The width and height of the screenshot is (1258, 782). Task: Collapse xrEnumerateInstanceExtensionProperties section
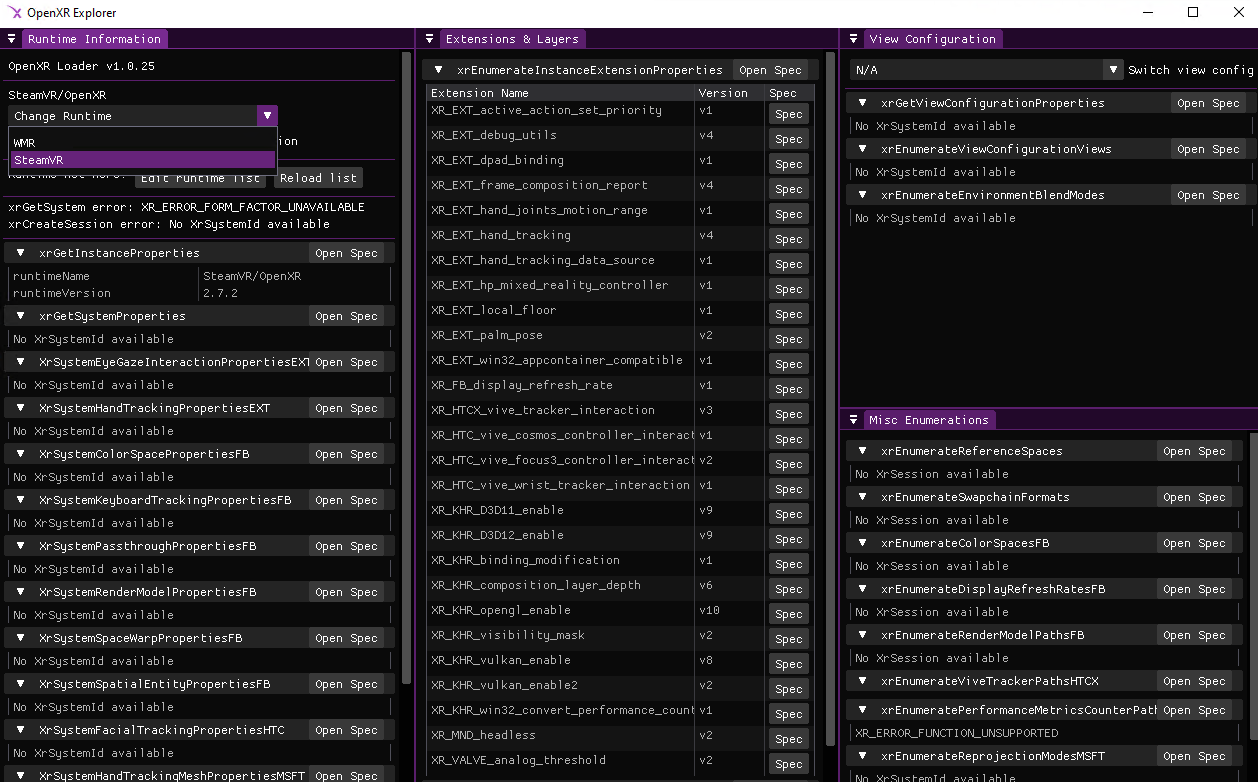pos(438,70)
